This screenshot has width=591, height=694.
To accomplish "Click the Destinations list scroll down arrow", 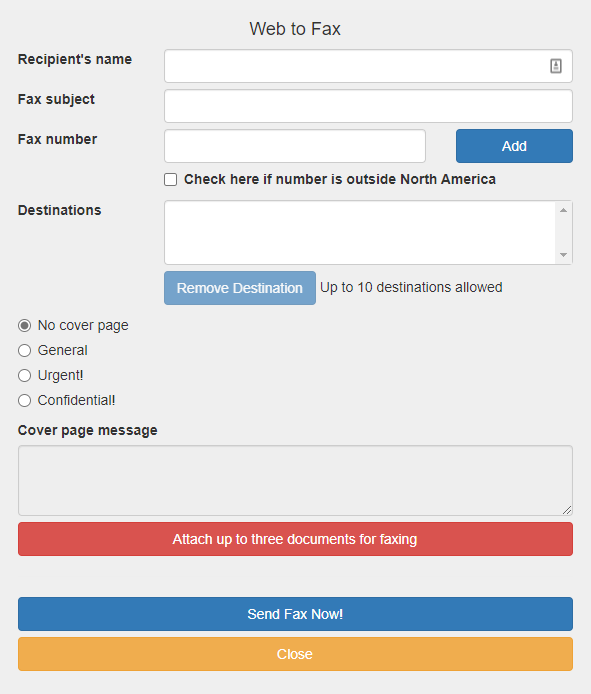I will coord(563,255).
